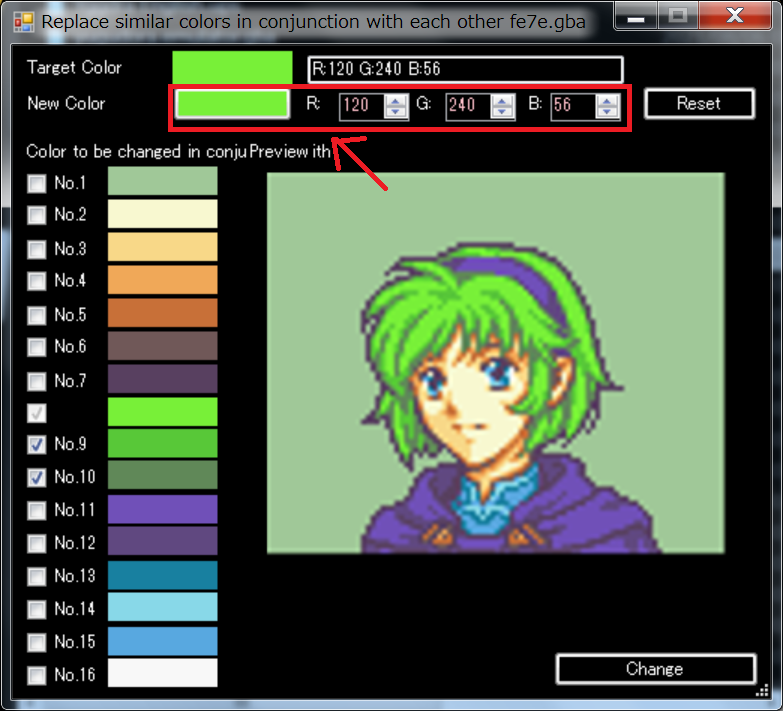Check the No.4 color checkbox
This screenshot has height=711, width=783.
click(x=36, y=281)
